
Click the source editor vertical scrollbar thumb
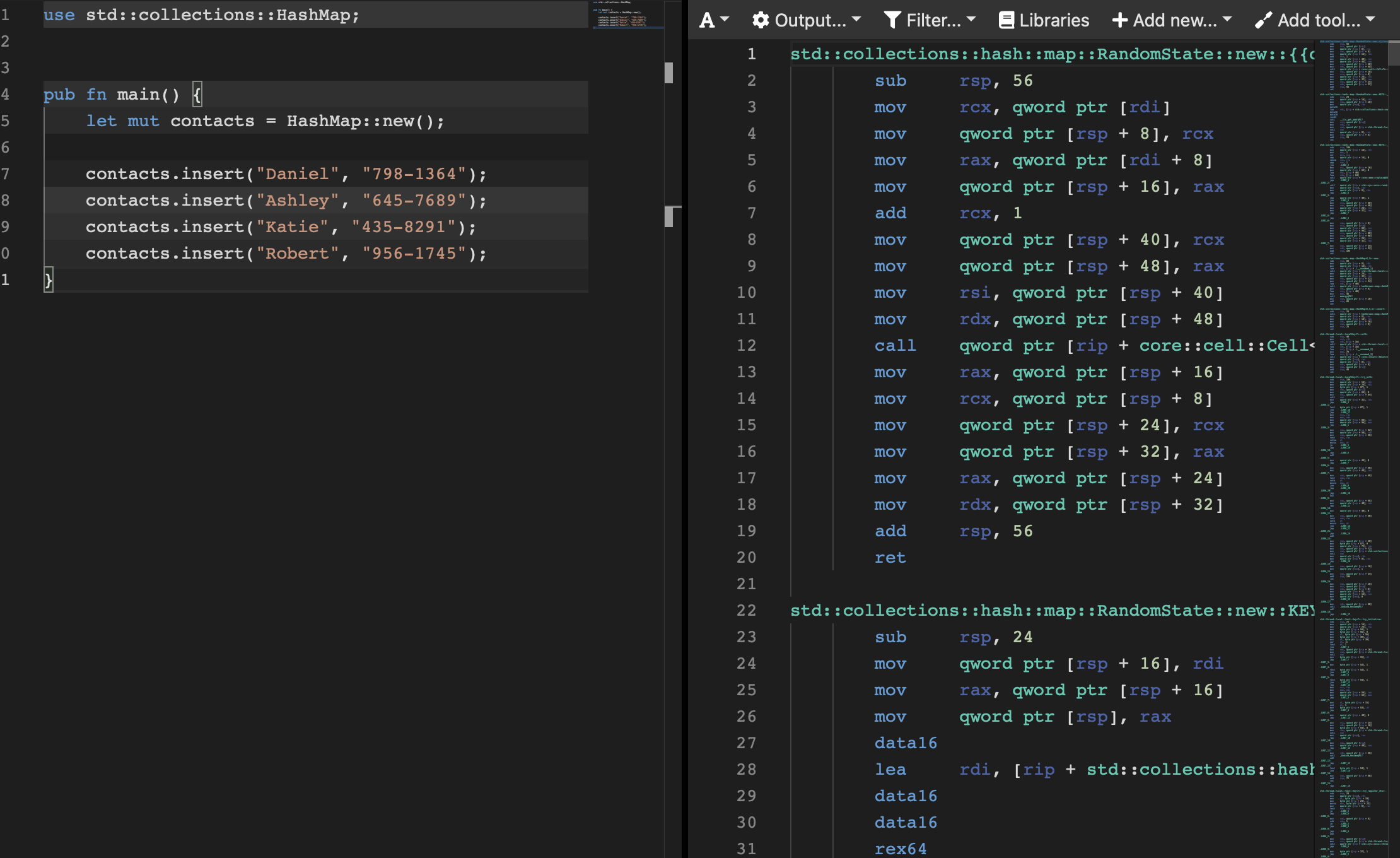pos(668,73)
